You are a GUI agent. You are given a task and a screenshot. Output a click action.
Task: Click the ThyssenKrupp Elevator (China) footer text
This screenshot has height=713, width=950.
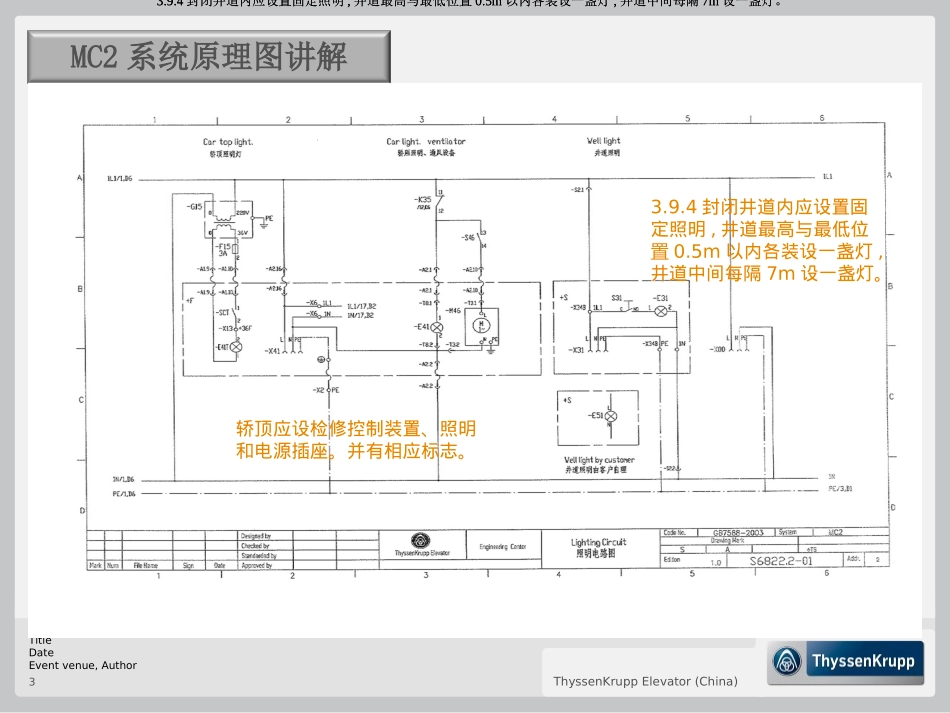coord(645,681)
